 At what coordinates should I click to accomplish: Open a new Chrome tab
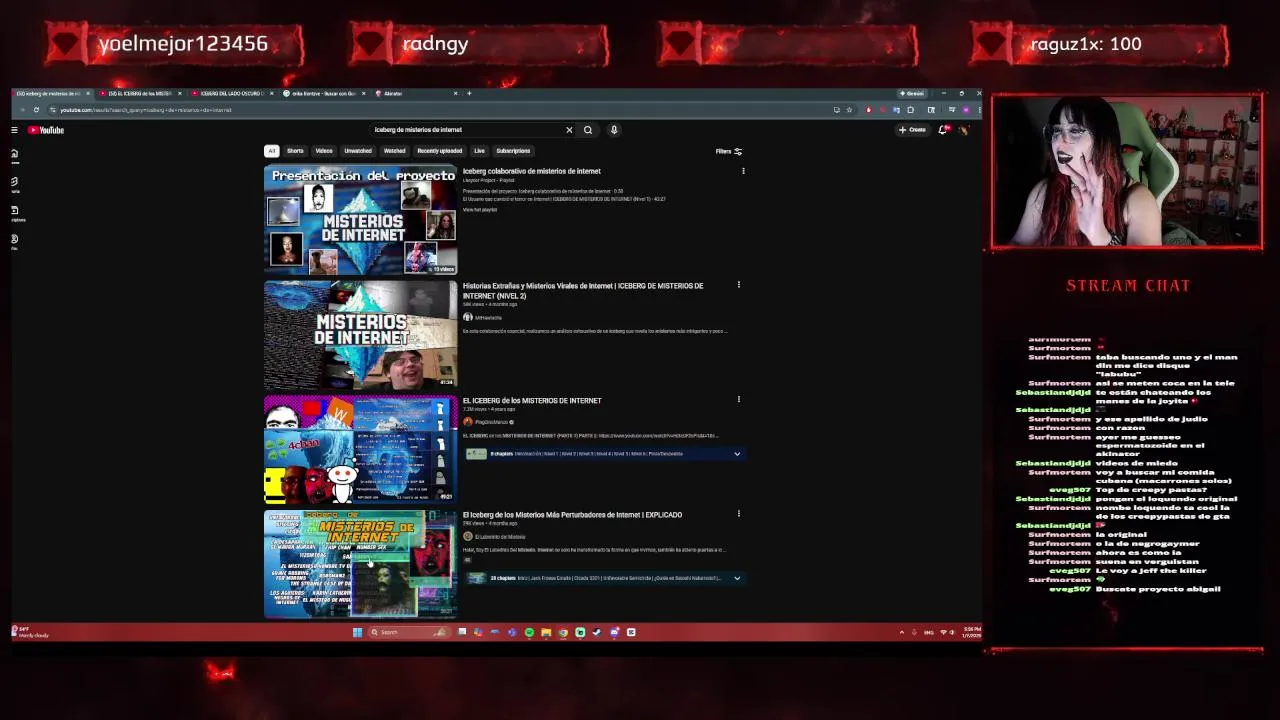pos(469,94)
